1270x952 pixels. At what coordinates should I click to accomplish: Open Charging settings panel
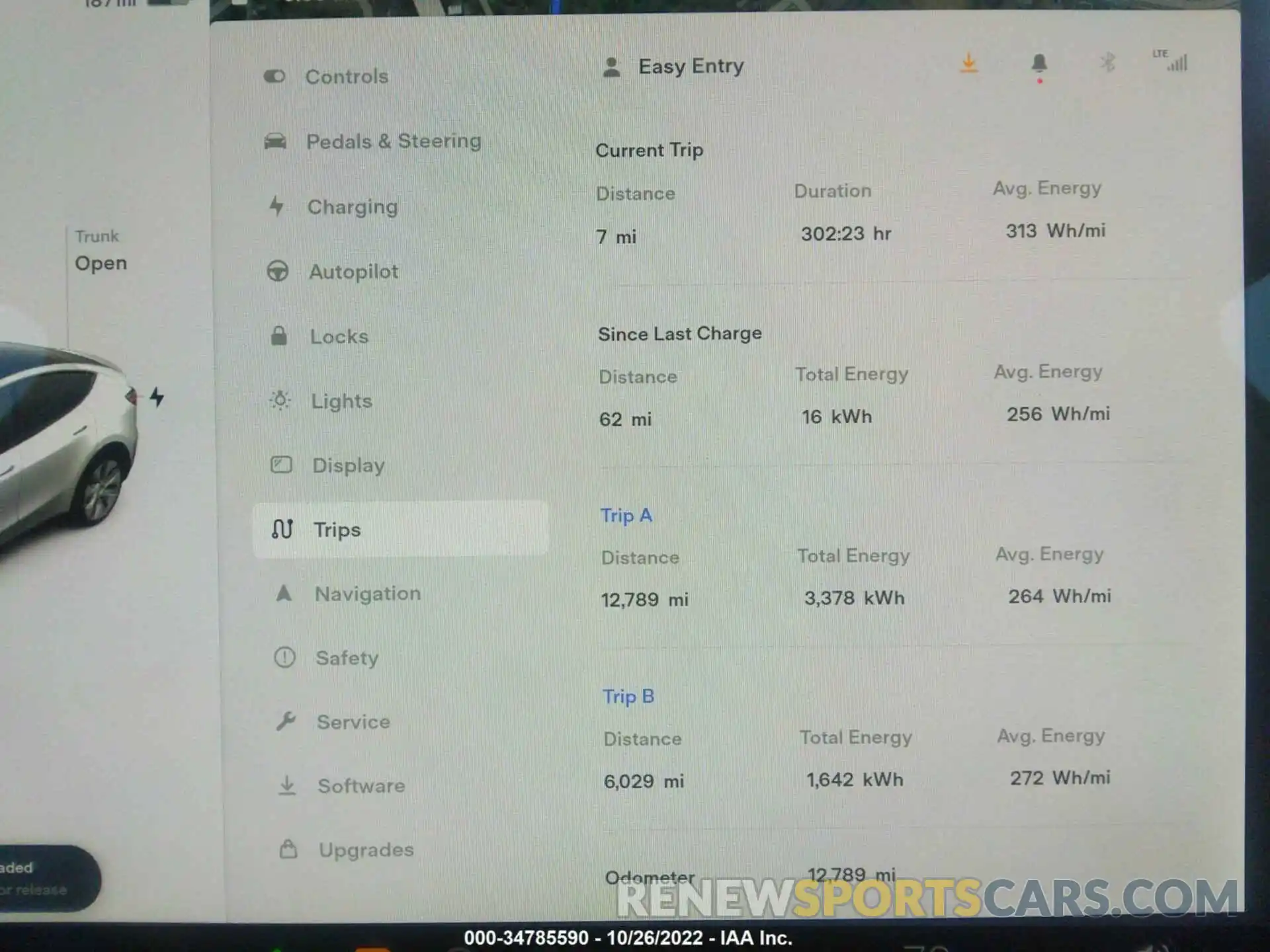point(351,206)
